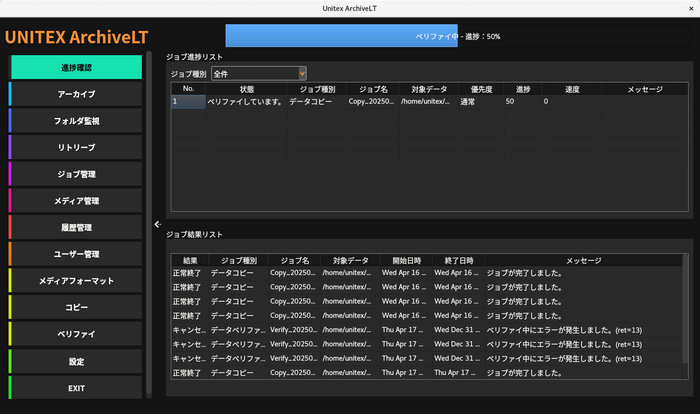Open the メディアフォーマット page
Viewport: 700px width, 414px height.
coord(76,280)
